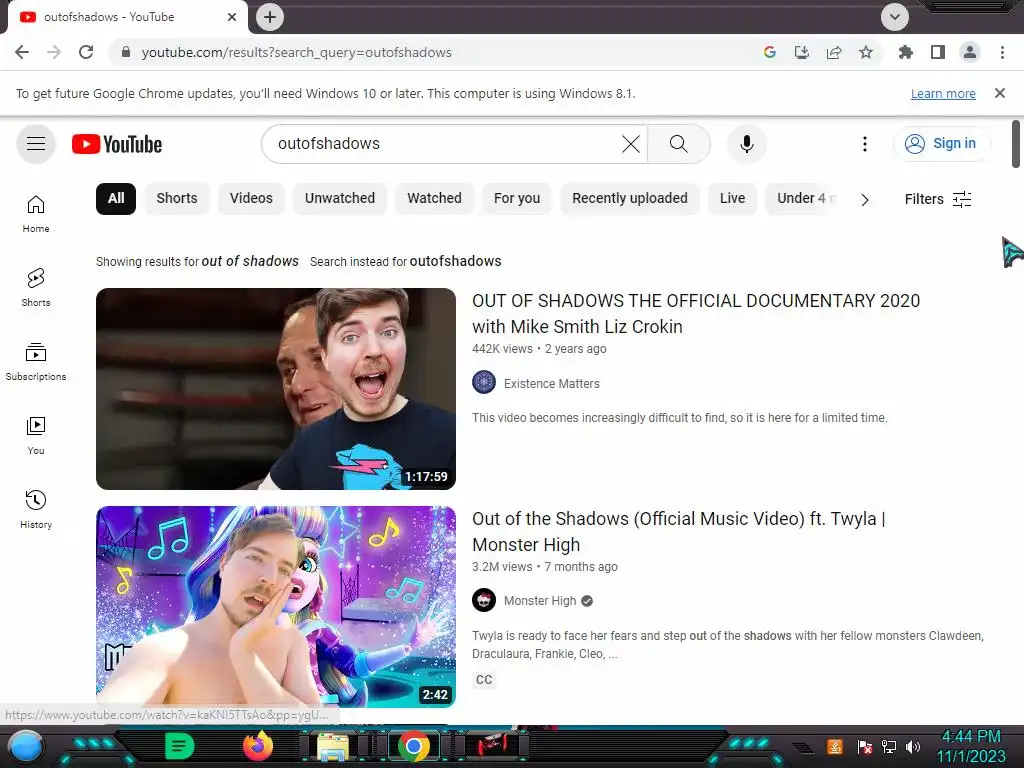
Task: Open History from the sidebar
Action: pos(36,509)
